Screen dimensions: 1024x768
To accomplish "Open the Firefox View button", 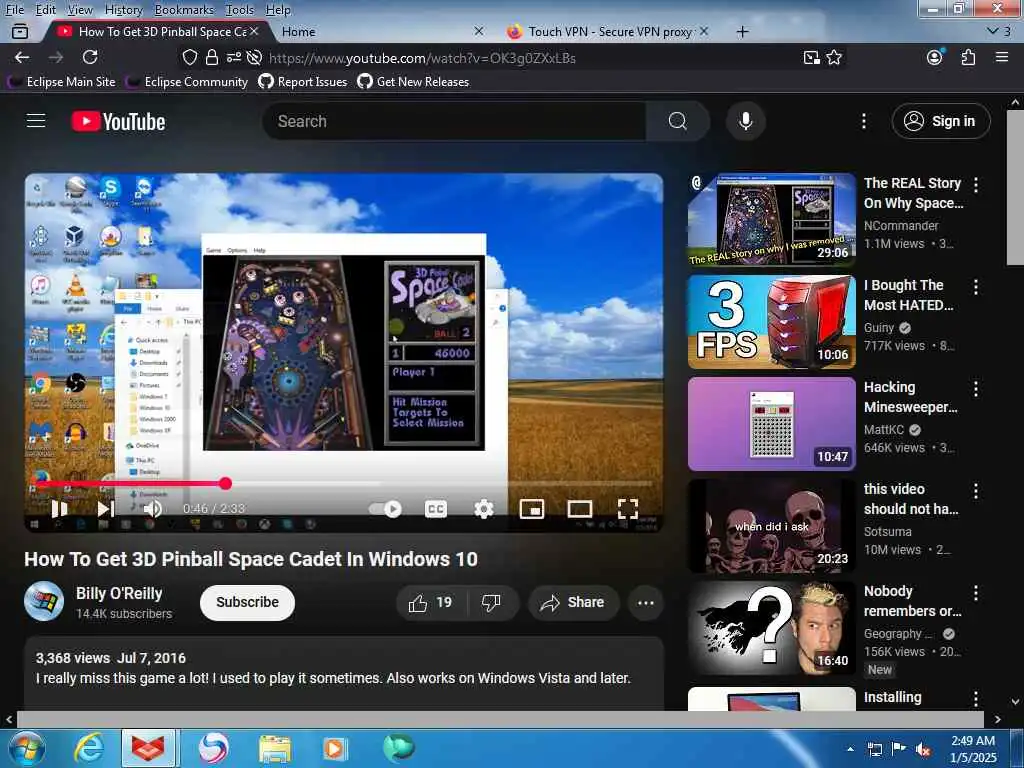I will [20, 31].
